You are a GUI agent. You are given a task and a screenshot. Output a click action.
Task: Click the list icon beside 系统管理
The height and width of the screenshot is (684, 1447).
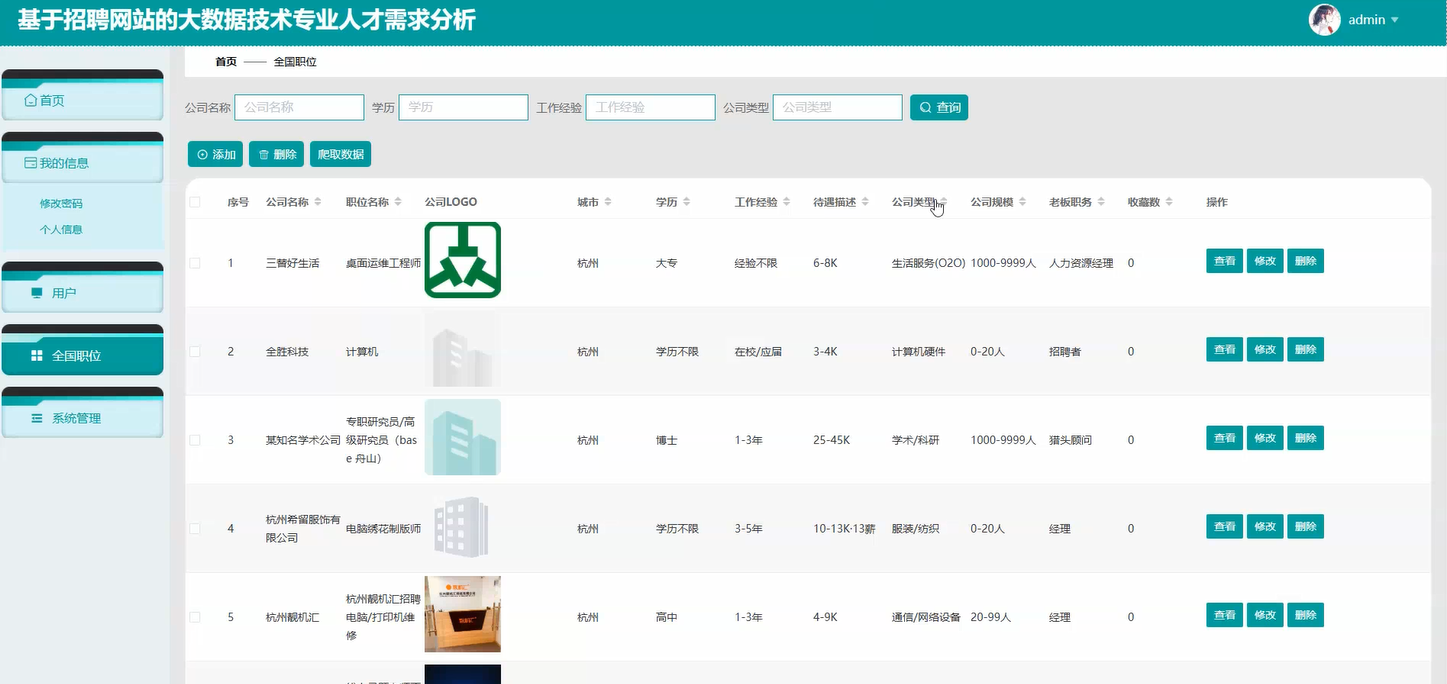click(36, 416)
